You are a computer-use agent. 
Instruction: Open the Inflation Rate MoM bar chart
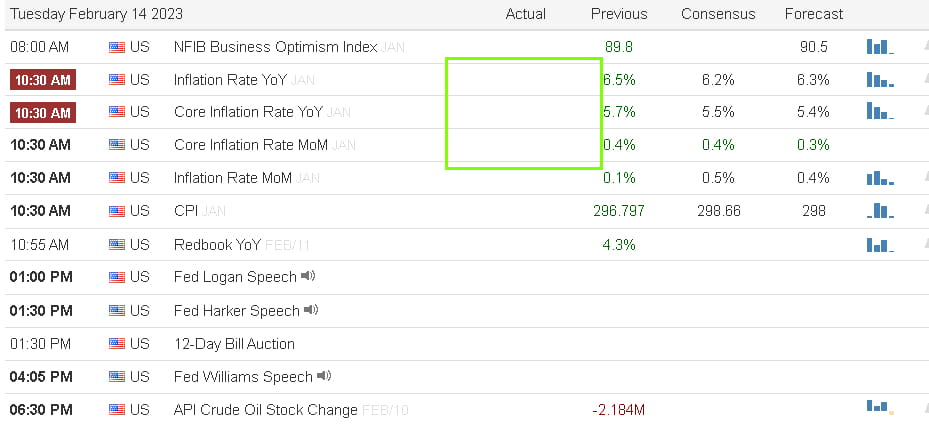[x=879, y=178]
